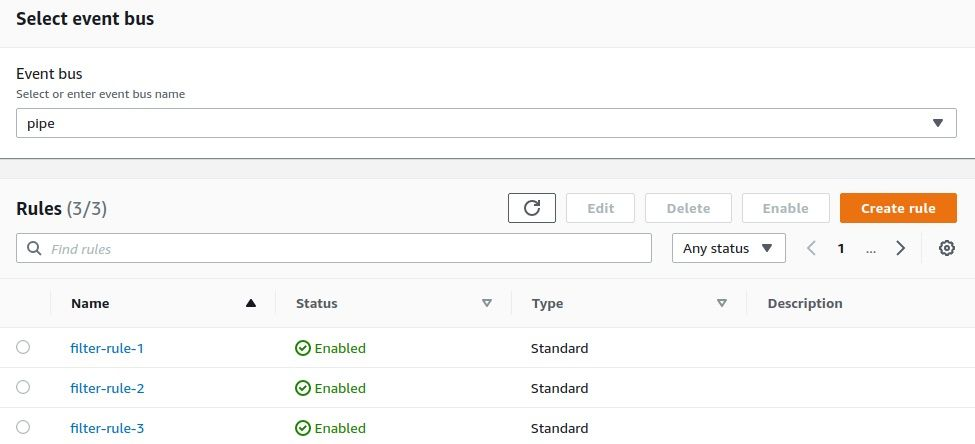Click the Type column sort arrow

(x=722, y=303)
